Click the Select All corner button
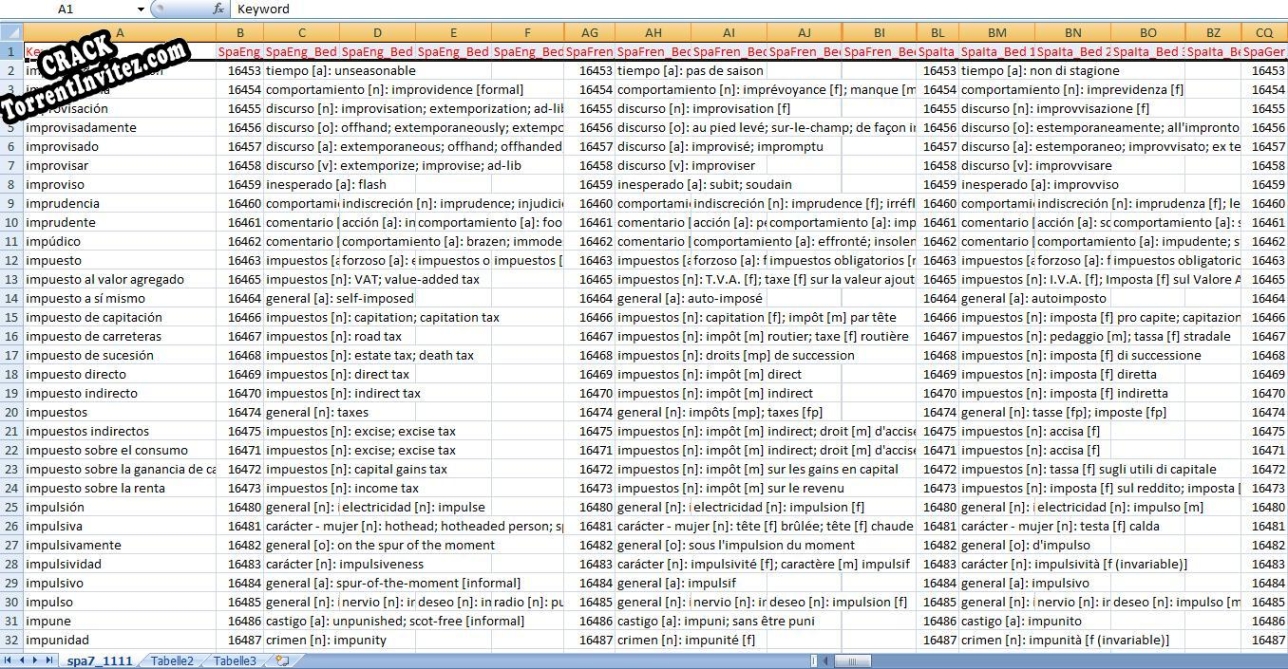The image size is (1288, 669). (x=10, y=32)
